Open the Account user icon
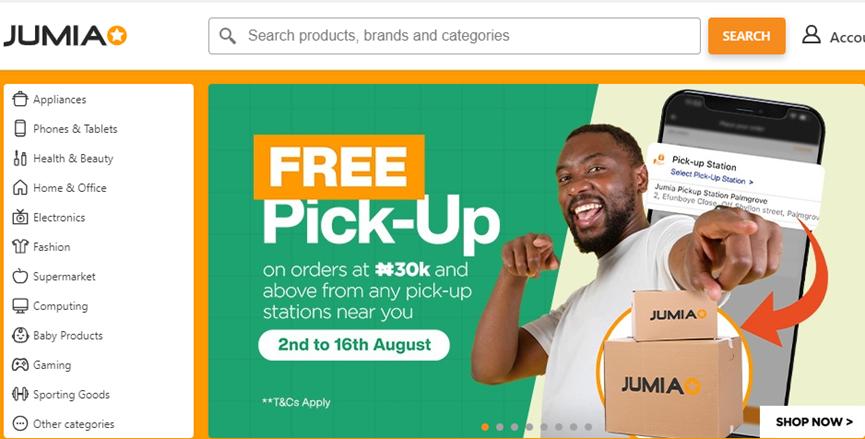Image resolution: width=865 pixels, height=439 pixels. click(811, 34)
